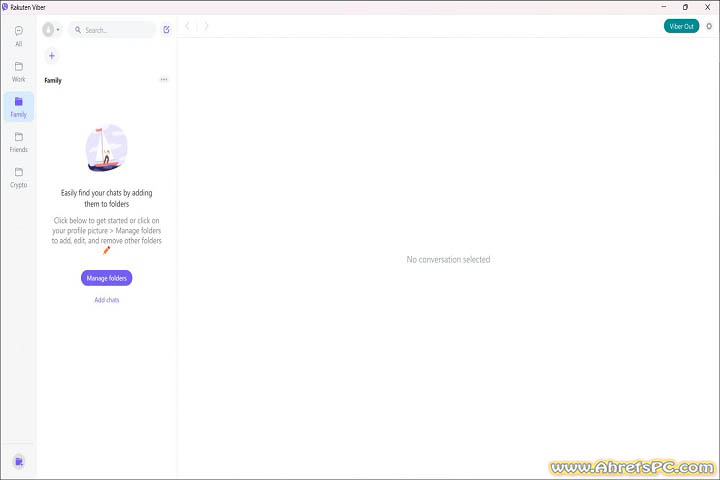Click the Family heading text
The height and width of the screenshot is (480, 720).
click(53, 80)
